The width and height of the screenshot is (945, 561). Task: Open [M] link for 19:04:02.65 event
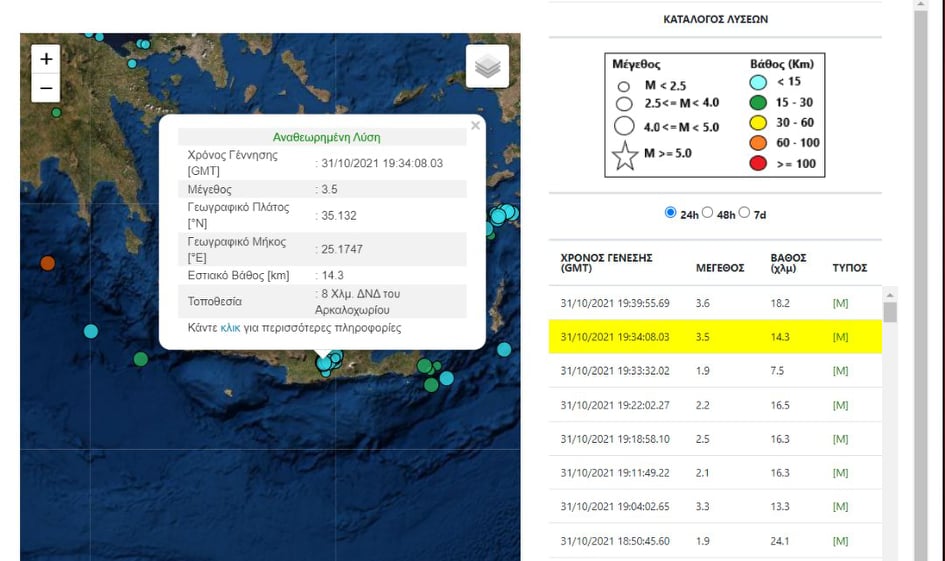coord(840,507)
